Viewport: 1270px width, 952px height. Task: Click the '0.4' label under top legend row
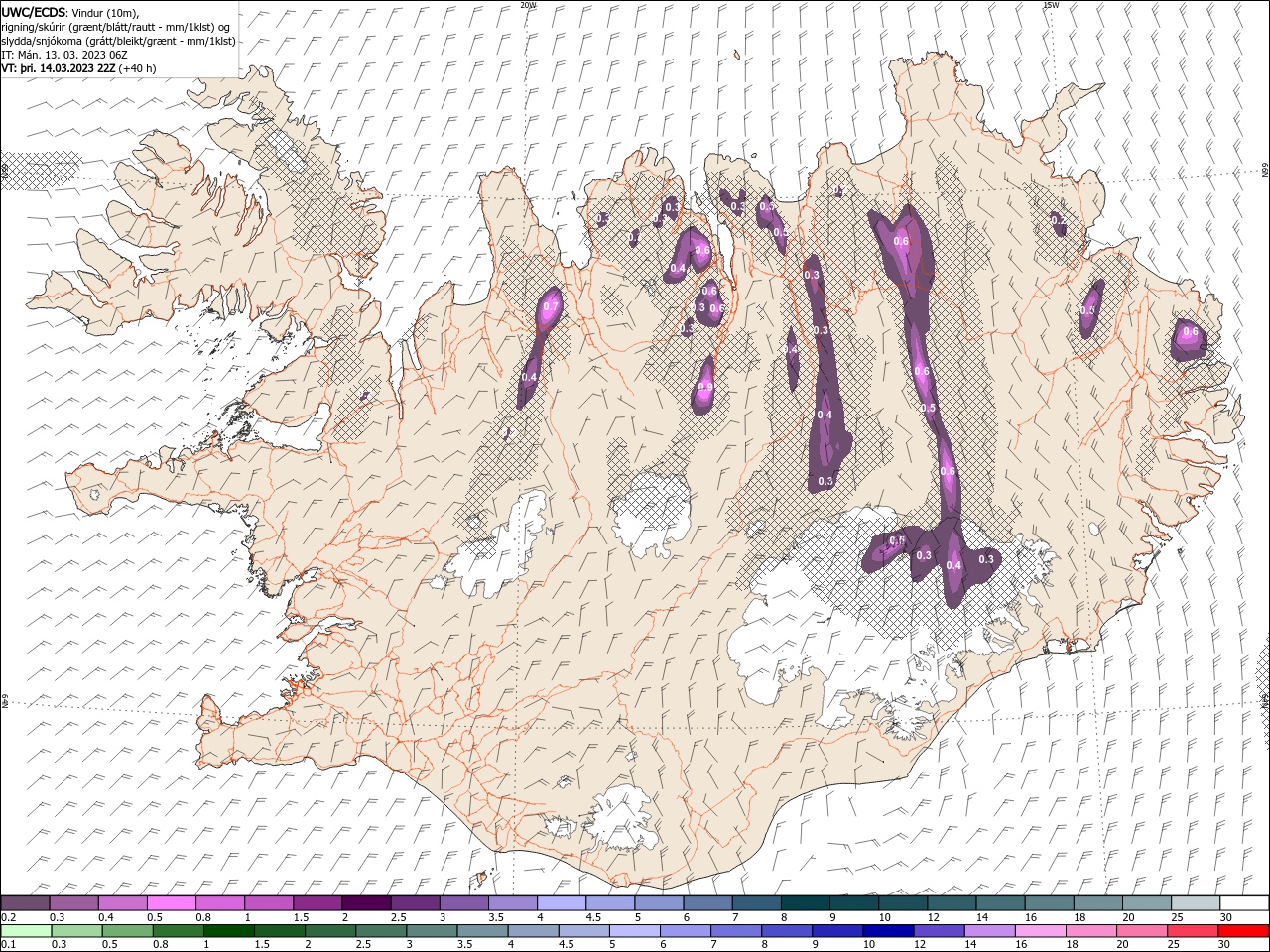tap(106, 917)
